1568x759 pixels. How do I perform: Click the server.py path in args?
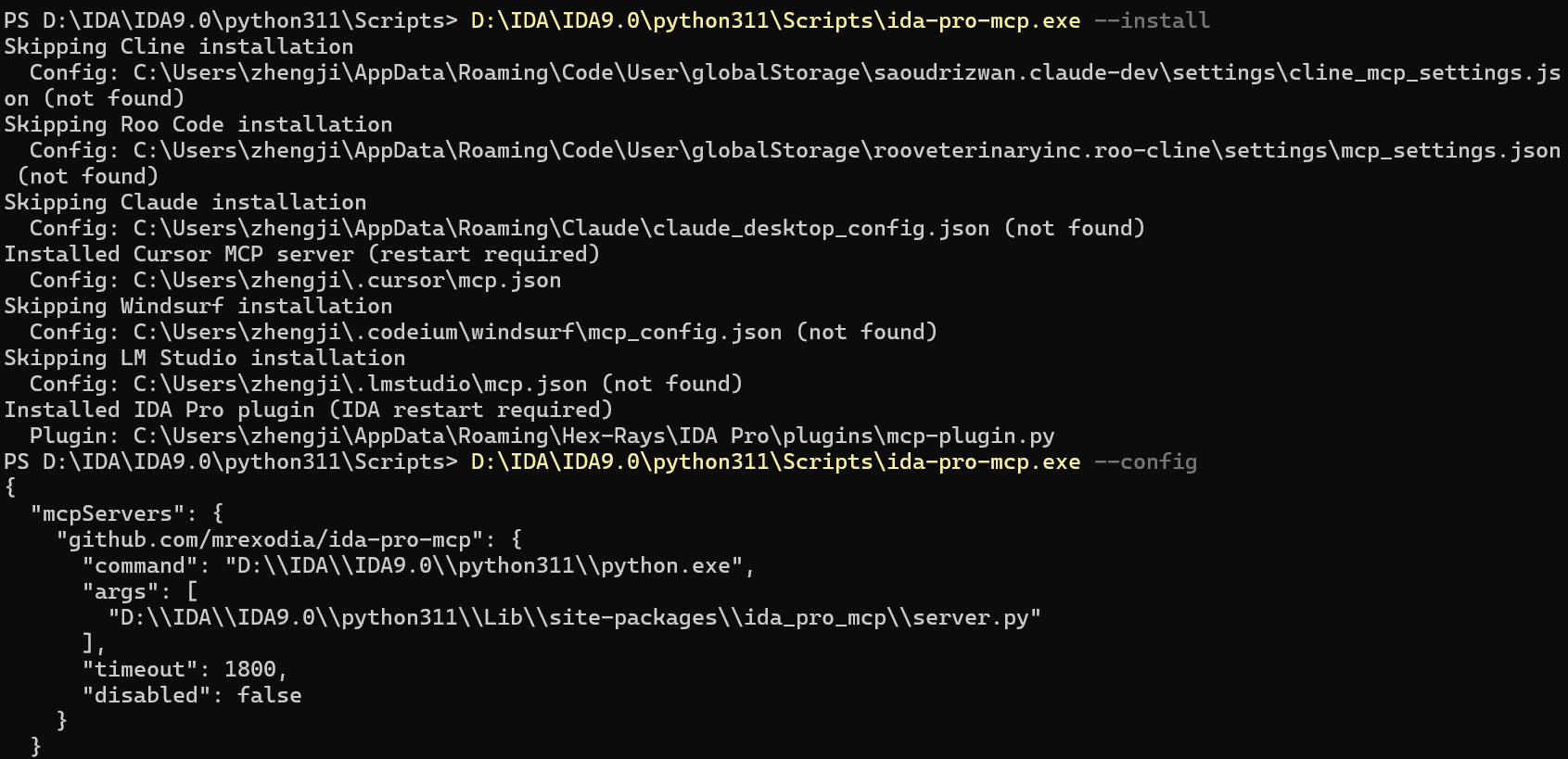[x=574, y=617]
